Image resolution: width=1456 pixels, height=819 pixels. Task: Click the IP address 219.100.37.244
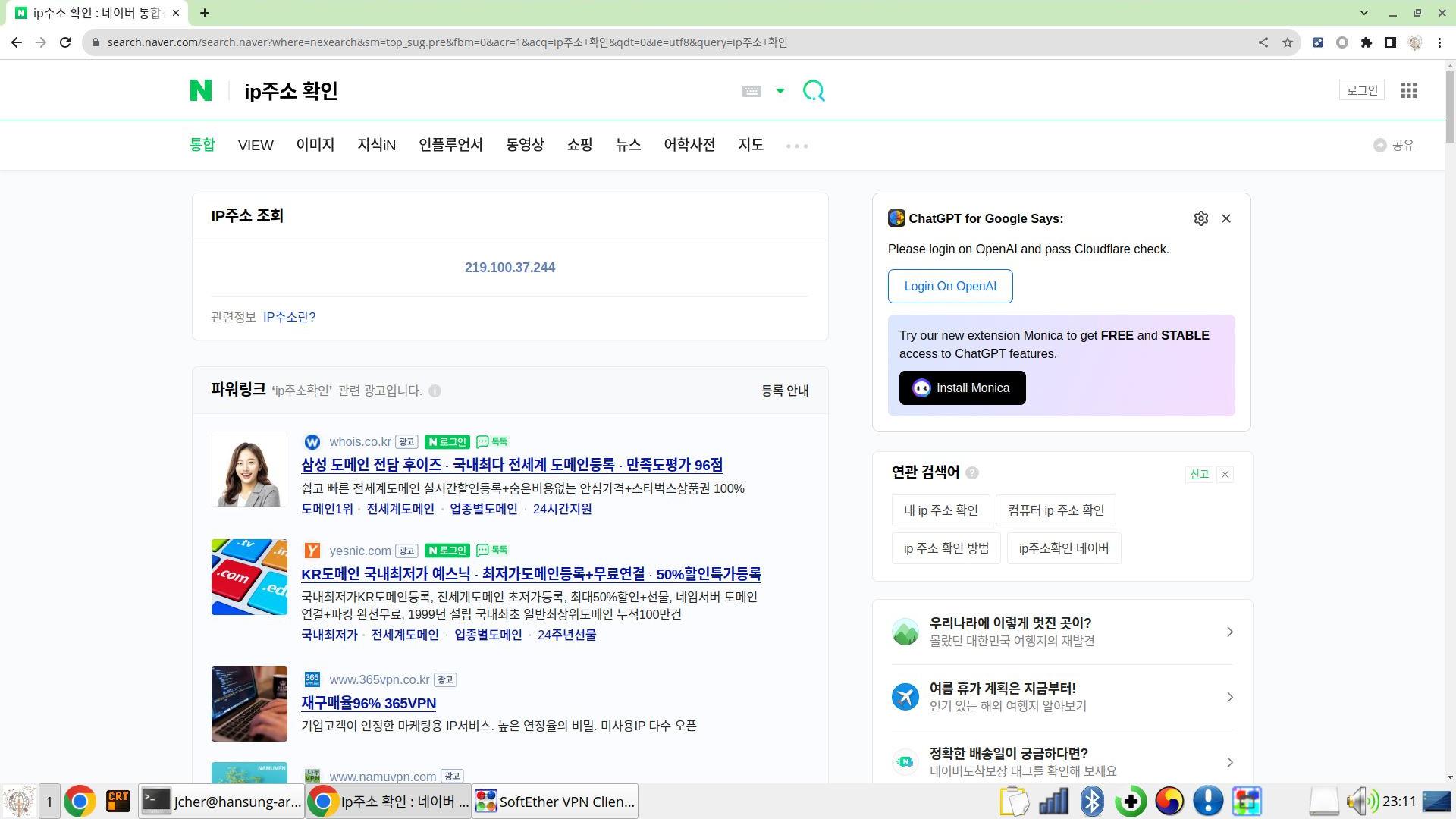[510, 268]
